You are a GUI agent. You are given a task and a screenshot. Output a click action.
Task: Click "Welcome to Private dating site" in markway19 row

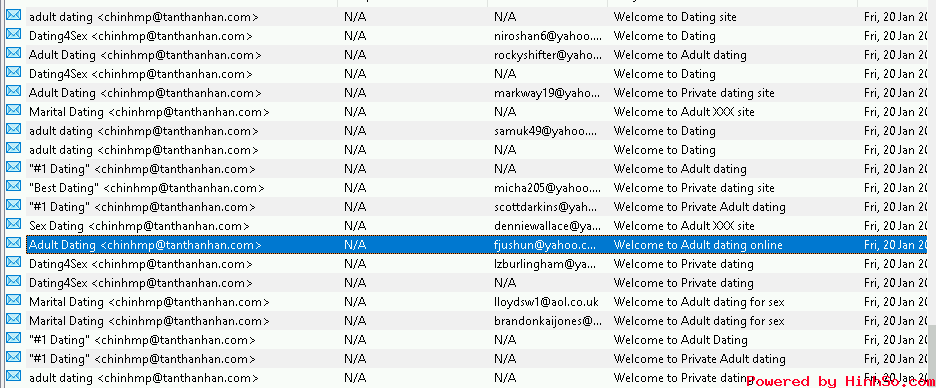point(694,93)
